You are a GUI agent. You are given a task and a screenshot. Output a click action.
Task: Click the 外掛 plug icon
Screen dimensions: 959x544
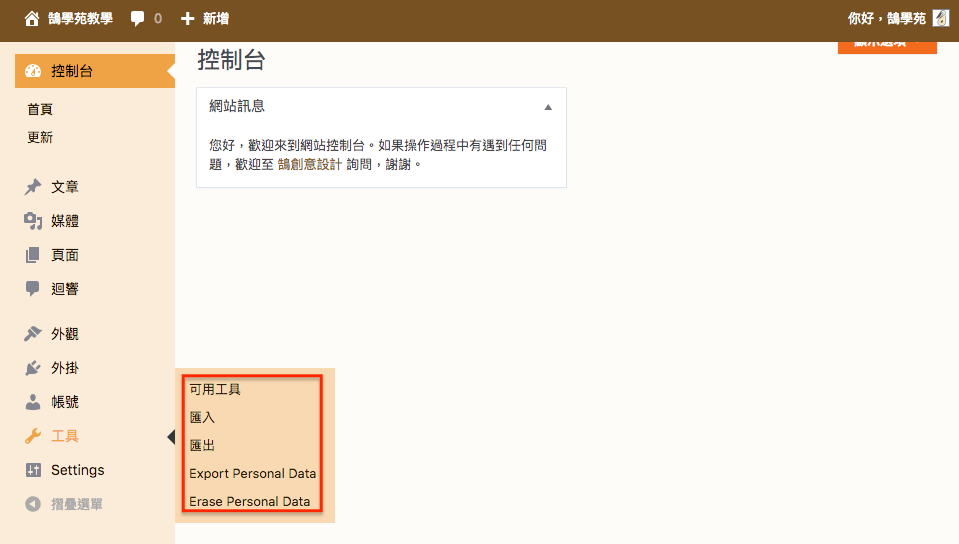[33, 368]
